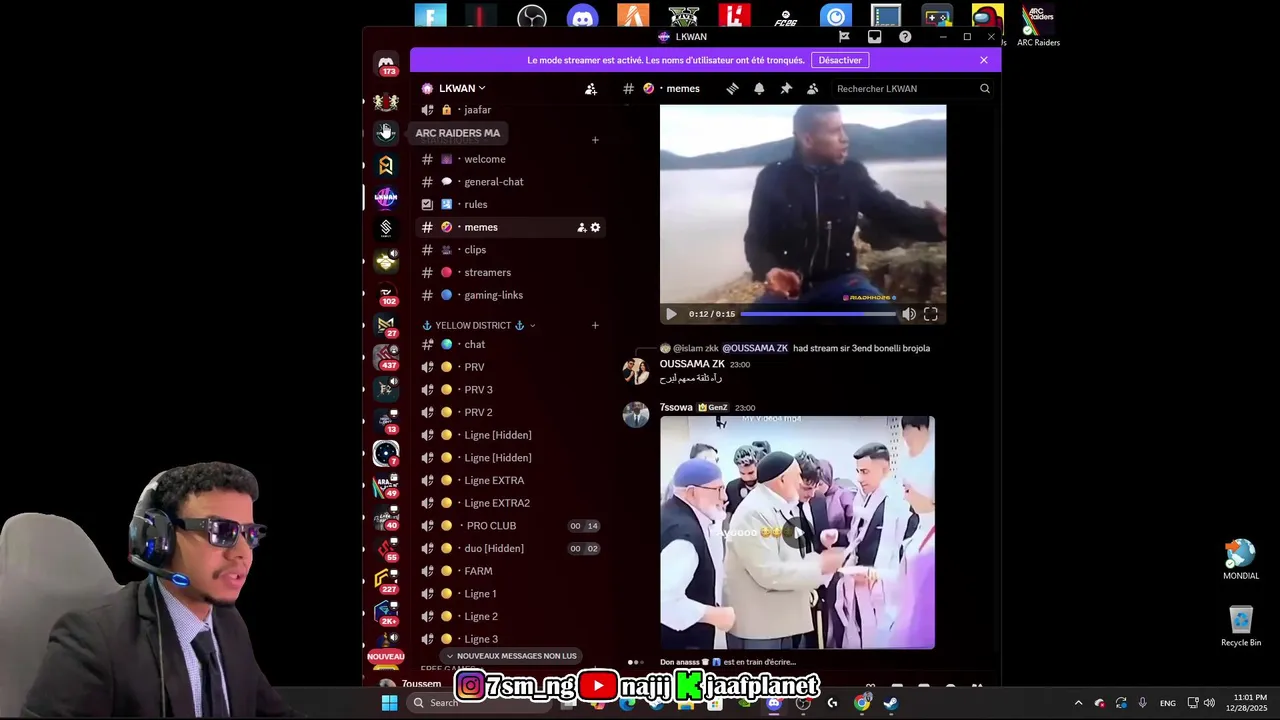1280x720 pixels.
Task: Open ARC Raiders desktop icon
Action: pos(1038,25)
